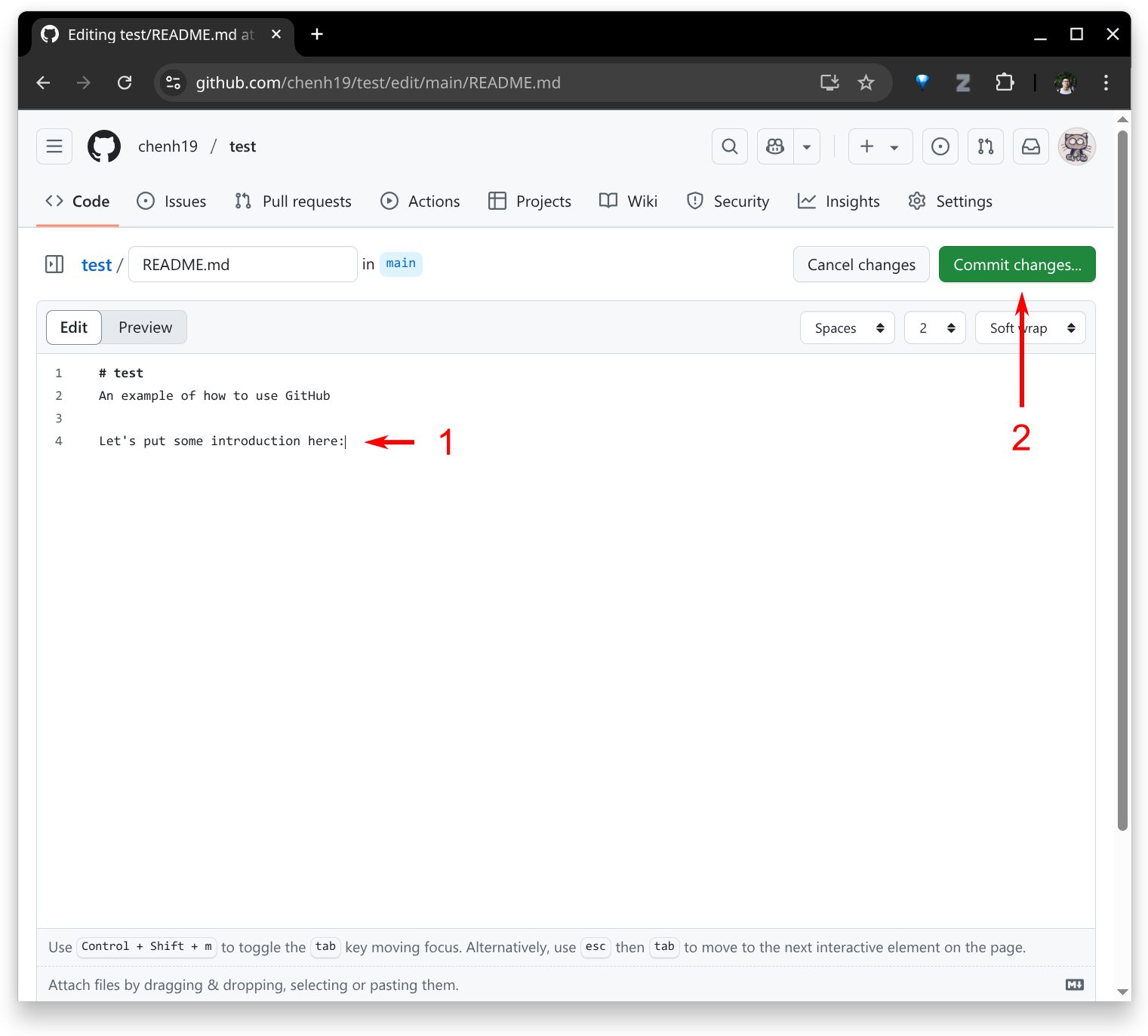
Task: Open the Spaces indent mode dropdown
Action: 848,327
